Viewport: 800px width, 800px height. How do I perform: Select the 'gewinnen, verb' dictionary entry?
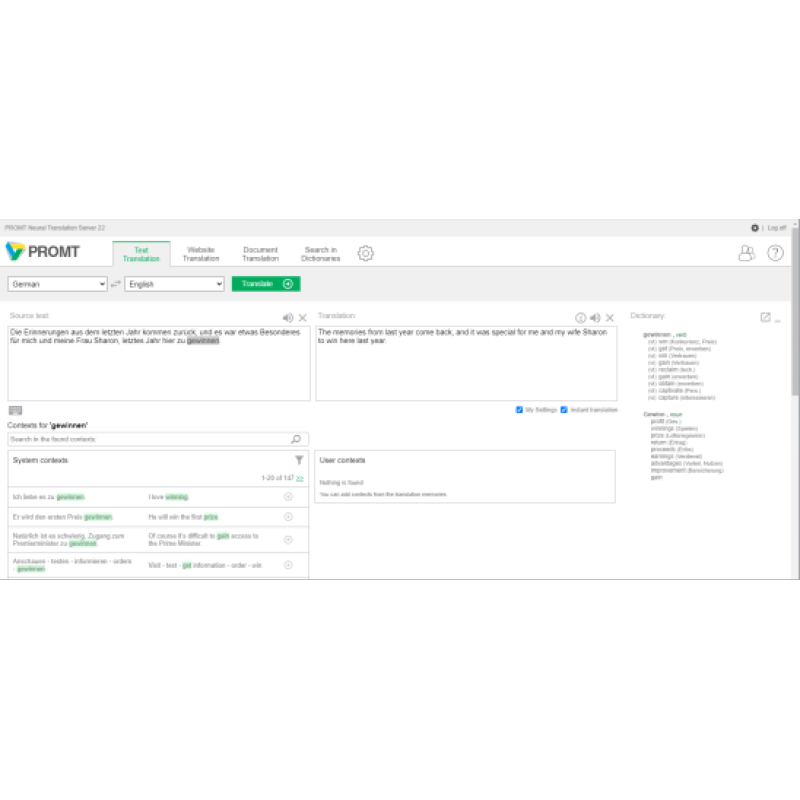(x=665, y=335)
